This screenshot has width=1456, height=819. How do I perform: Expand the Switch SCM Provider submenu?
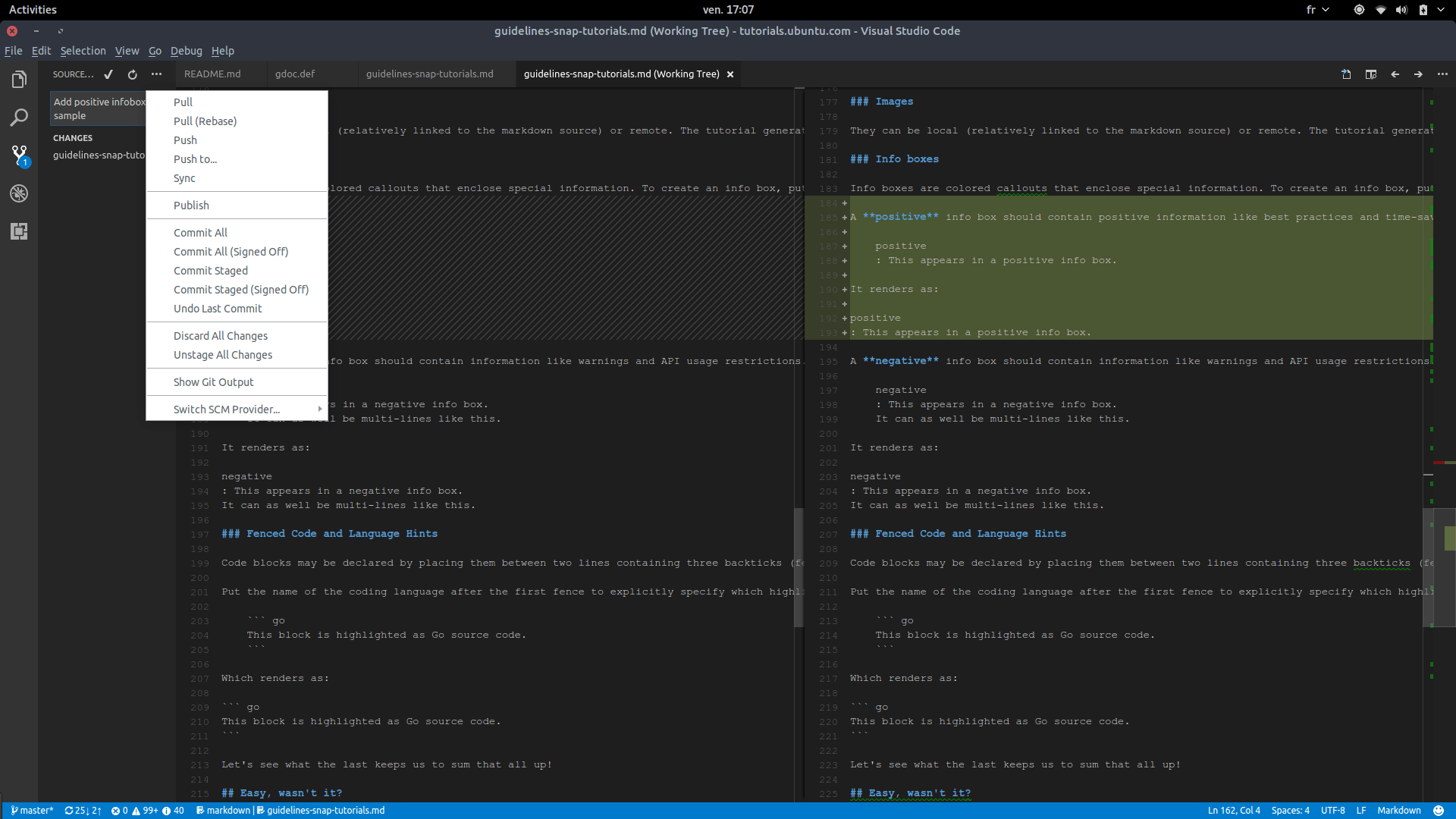(x=226, y=408)
